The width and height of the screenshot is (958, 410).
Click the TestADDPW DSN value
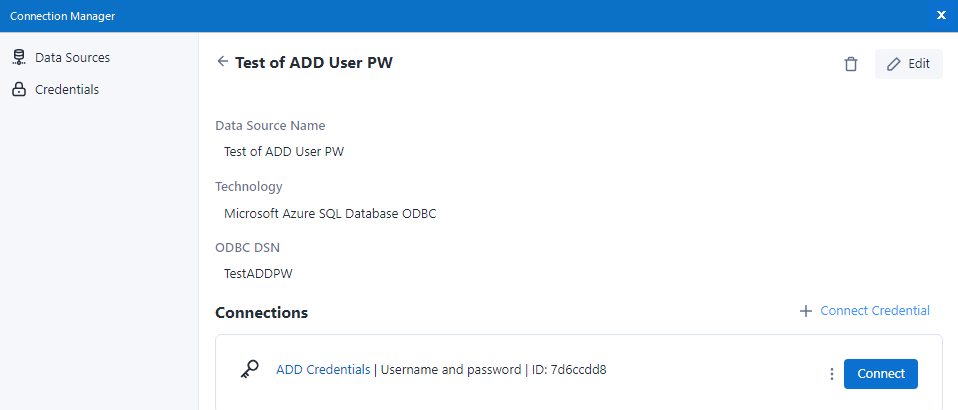point(258,273)
